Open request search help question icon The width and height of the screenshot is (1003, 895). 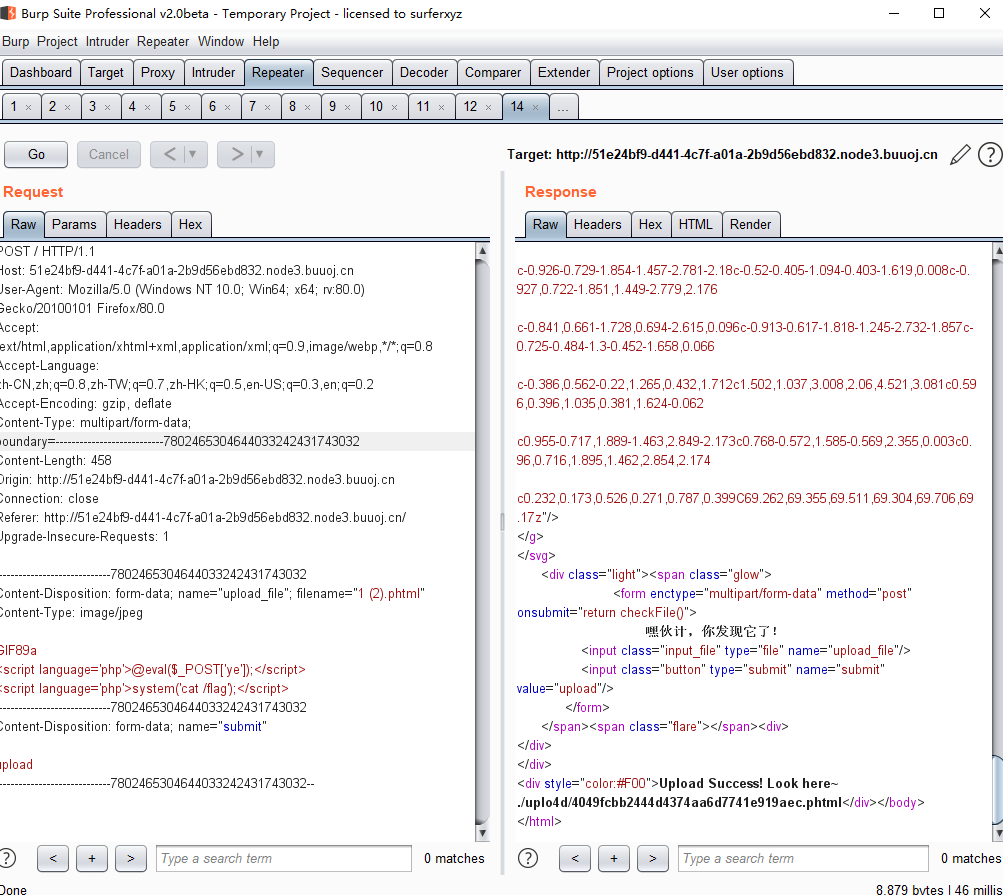coord(7,858)
